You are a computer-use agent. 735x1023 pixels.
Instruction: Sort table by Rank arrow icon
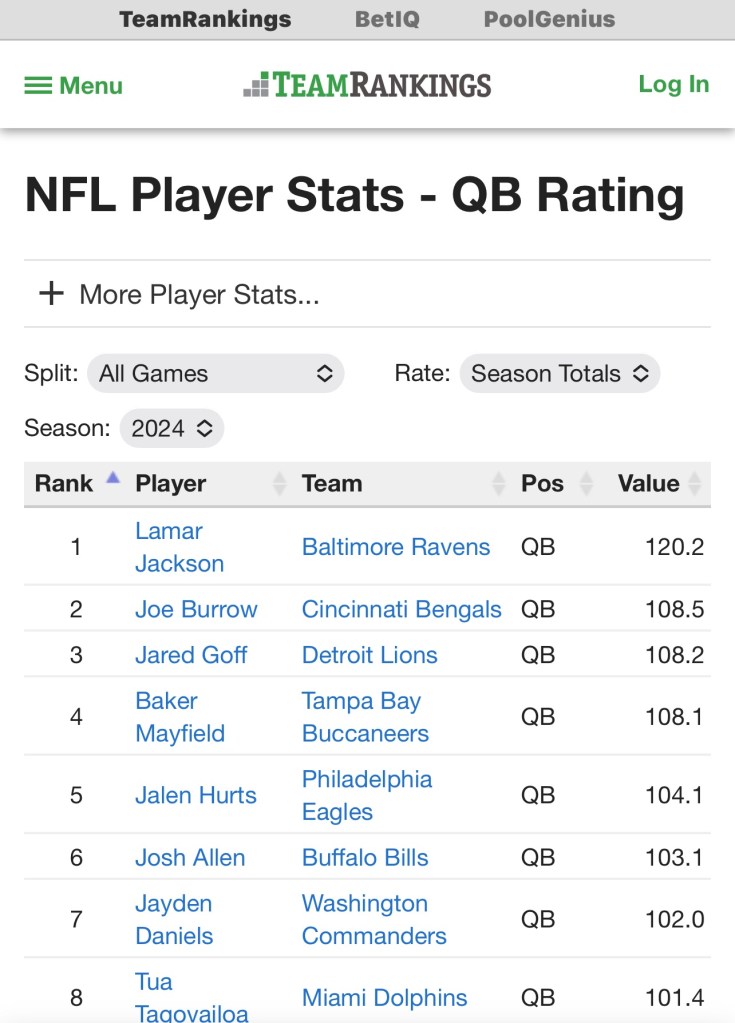[113, 479]
